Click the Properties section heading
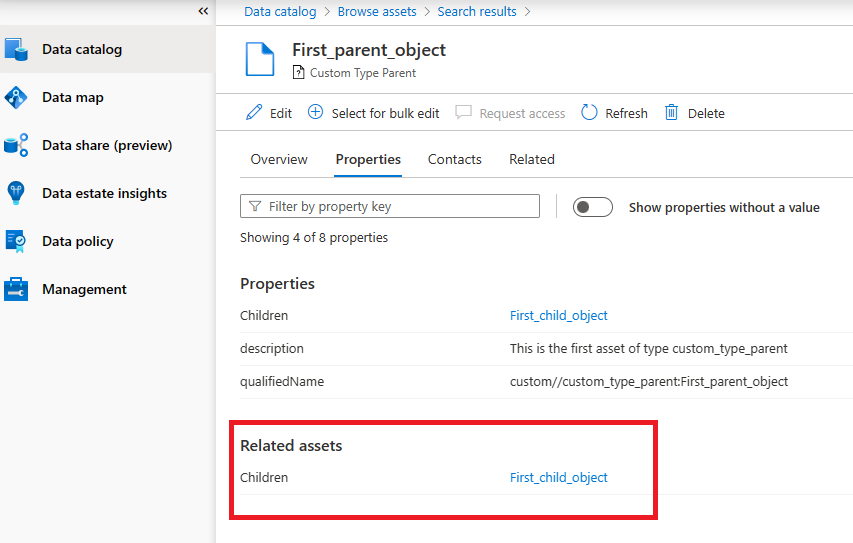 (277, 284)
